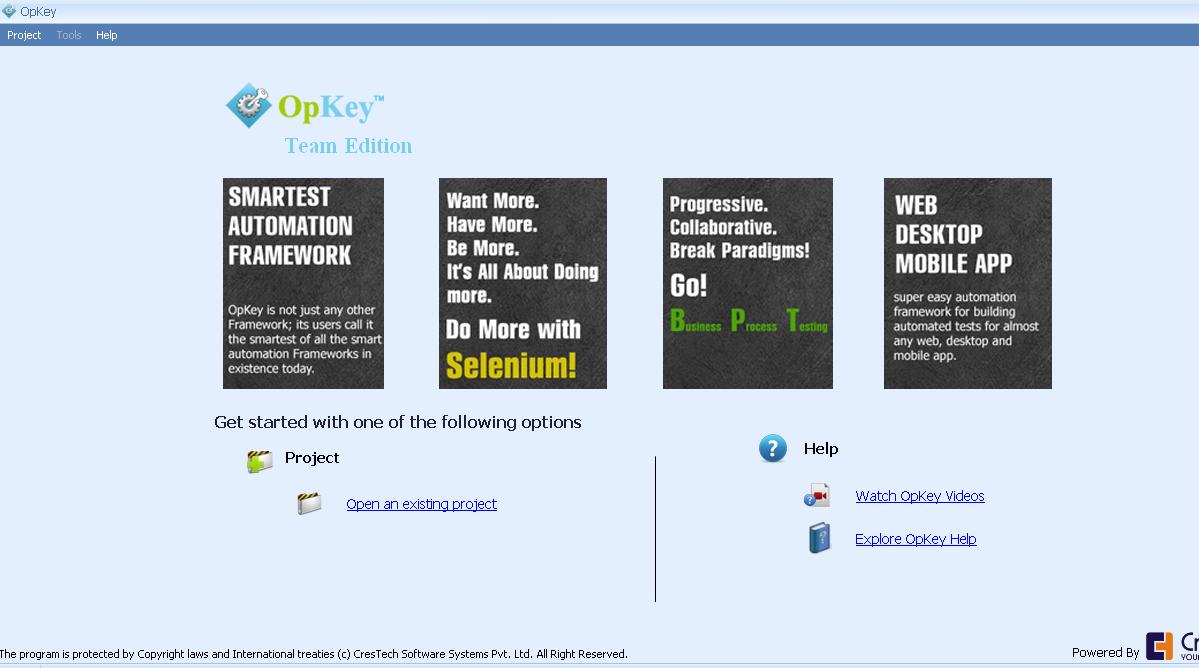
Task: Click the video camera icon for OpKey Videos
Action: pyautogui.click(x=817, y=495)
